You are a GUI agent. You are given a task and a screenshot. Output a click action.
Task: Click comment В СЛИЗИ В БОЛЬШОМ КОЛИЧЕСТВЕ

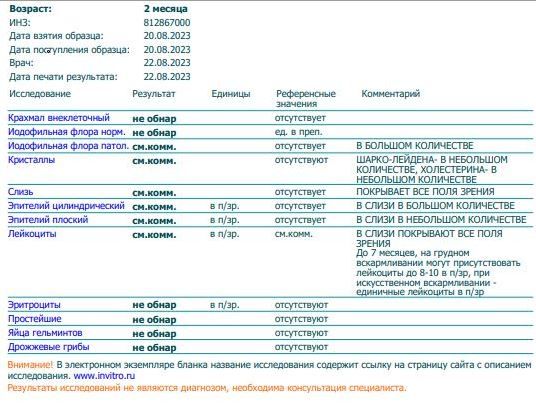(x=435, y=206)
